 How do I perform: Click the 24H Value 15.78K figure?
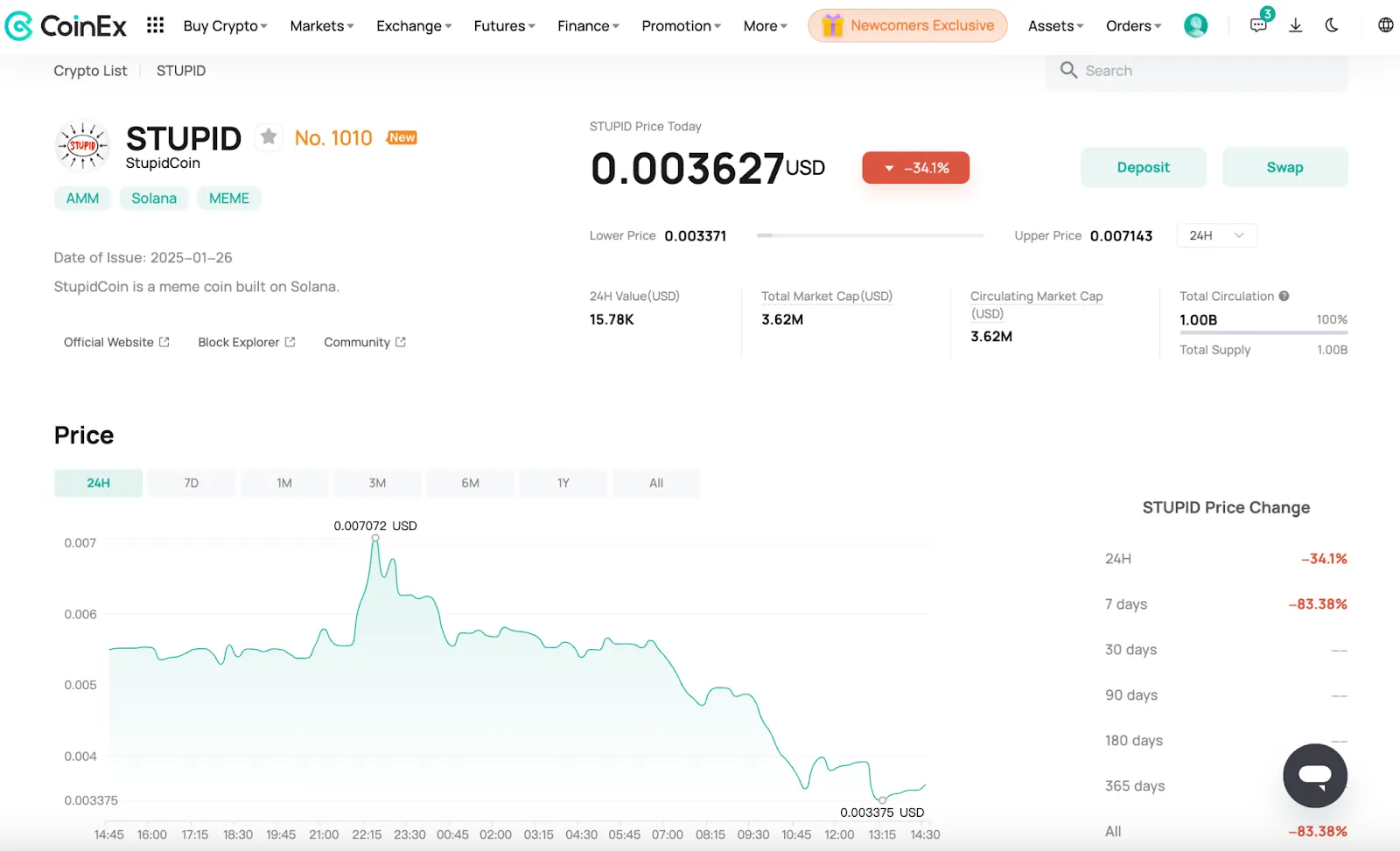point(612,319)
